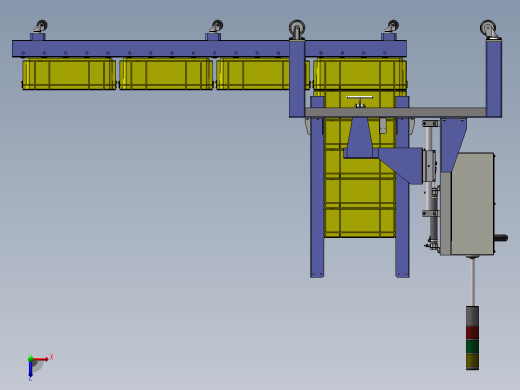Select the bottom yellow crate in the stack
The height and width of the screenshot is (390, 520).
click(x=360, y=223)
